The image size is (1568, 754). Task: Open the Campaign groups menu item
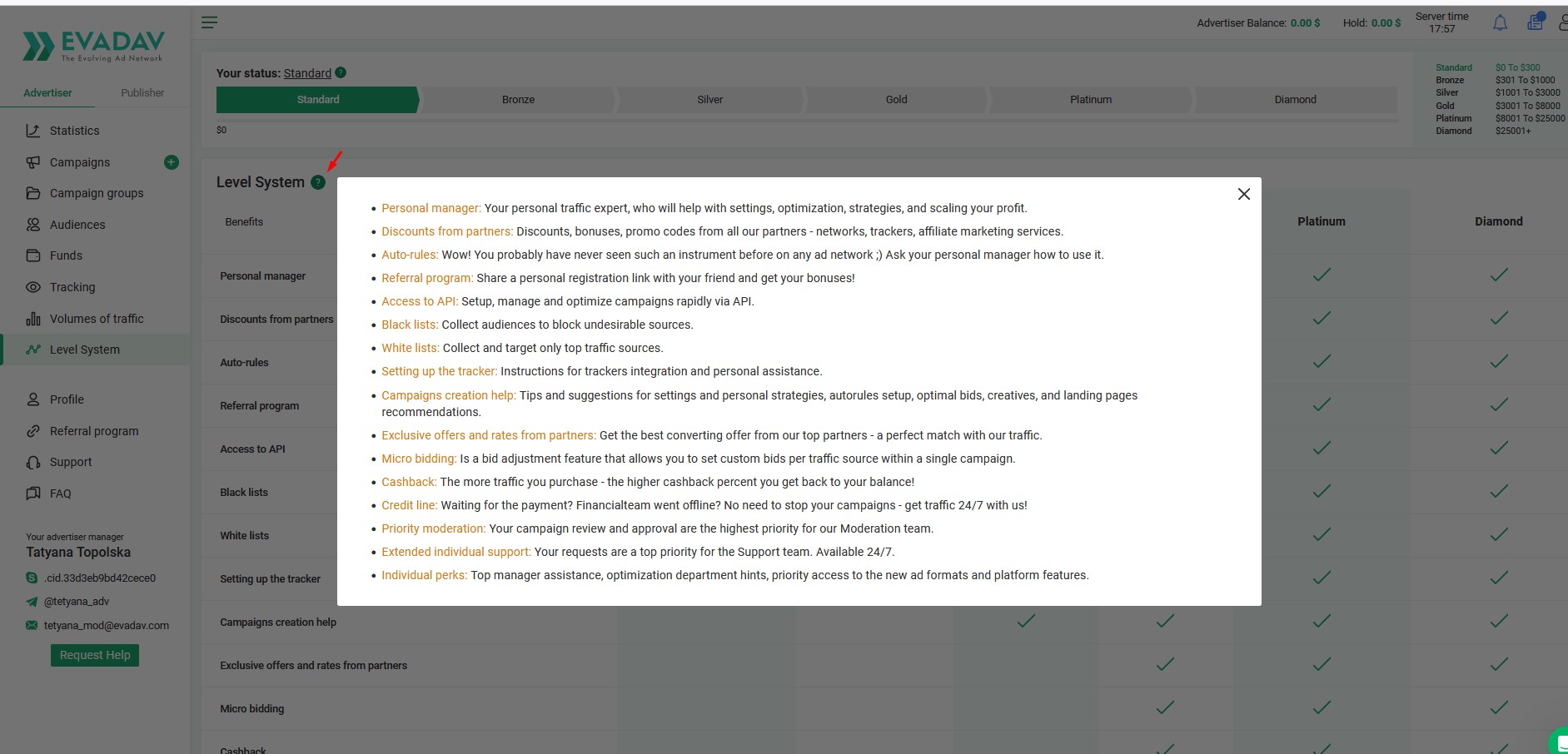pyautogui.click(x=97, y=193)
